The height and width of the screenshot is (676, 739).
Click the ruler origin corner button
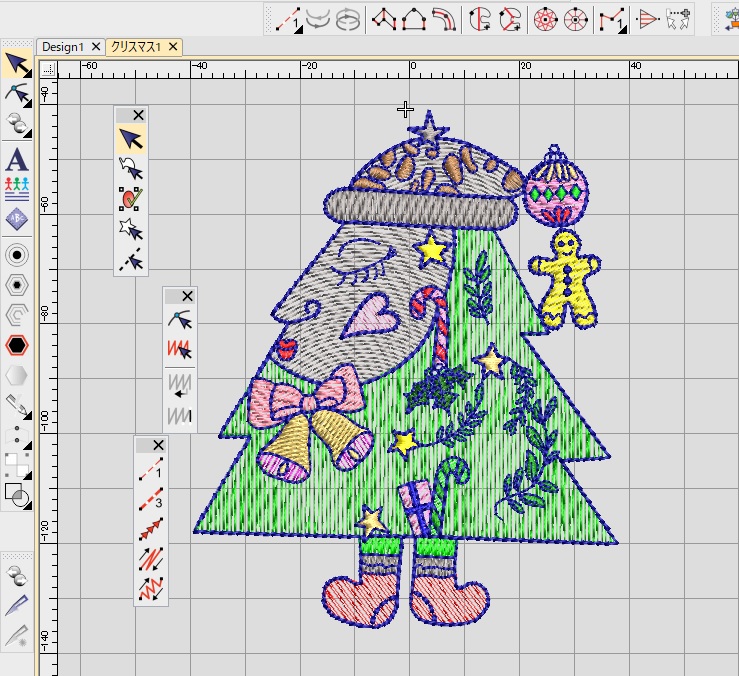coord(48,69)
